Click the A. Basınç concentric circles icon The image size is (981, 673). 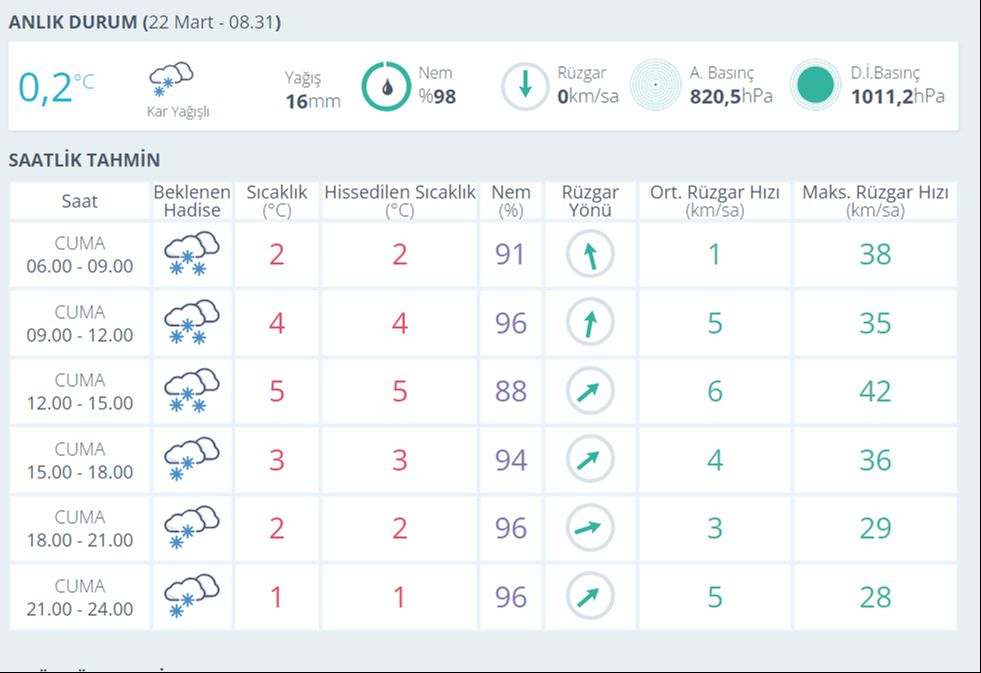coord(655,86)
